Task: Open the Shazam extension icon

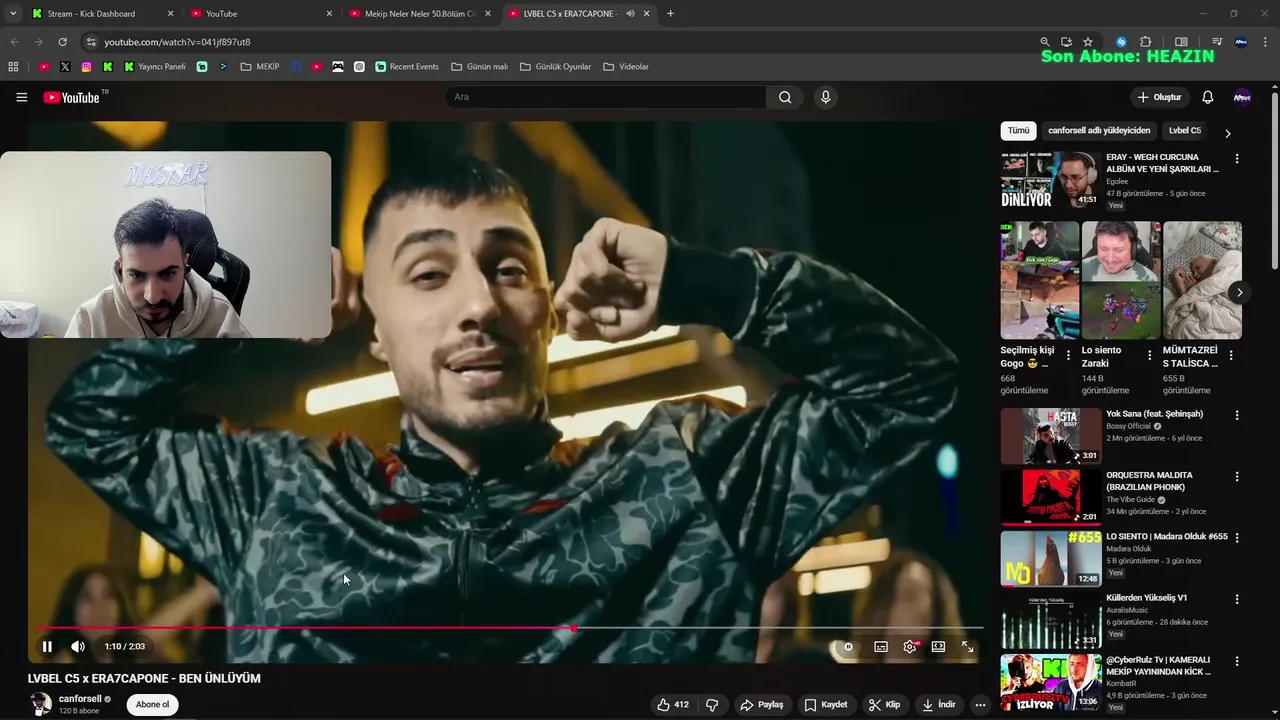Action: coord(1121,42)
